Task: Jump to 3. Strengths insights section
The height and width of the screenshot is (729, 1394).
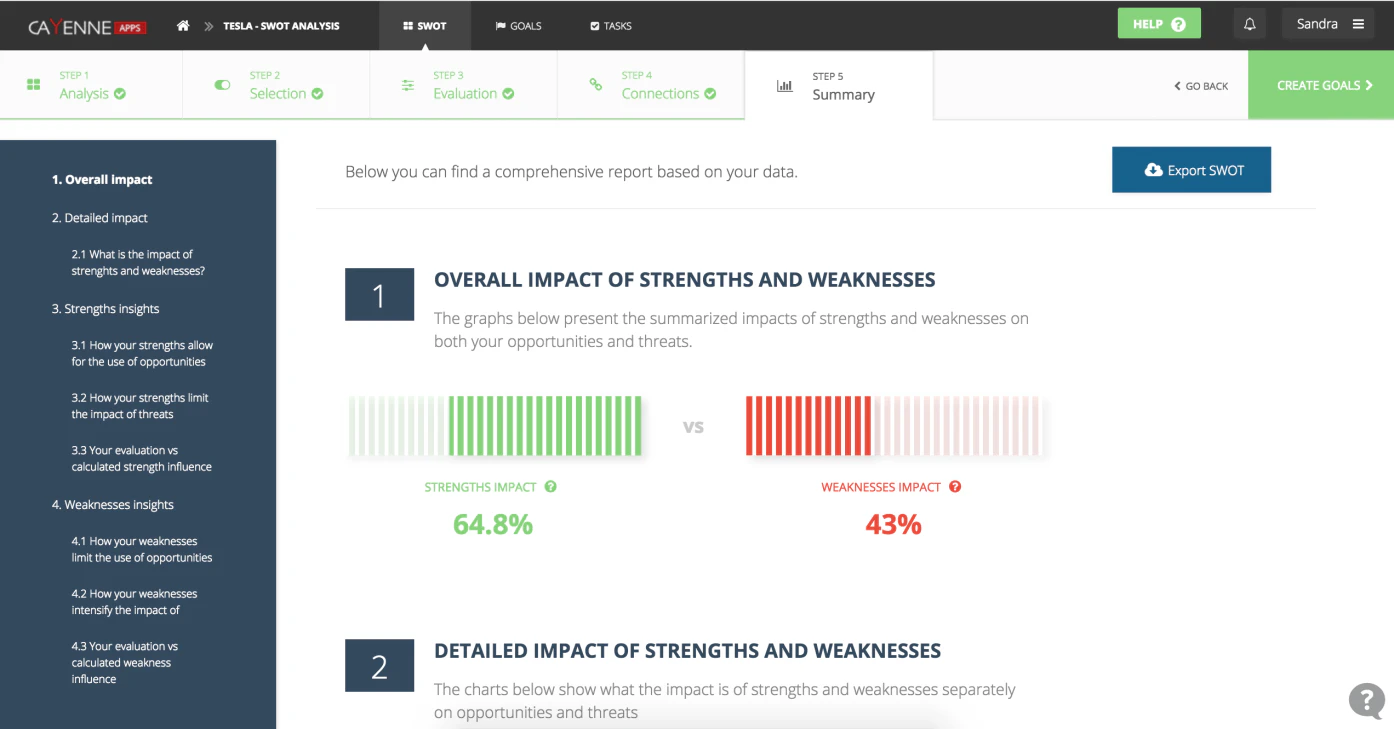Action: pyautogui.click(x=105, y=309)
